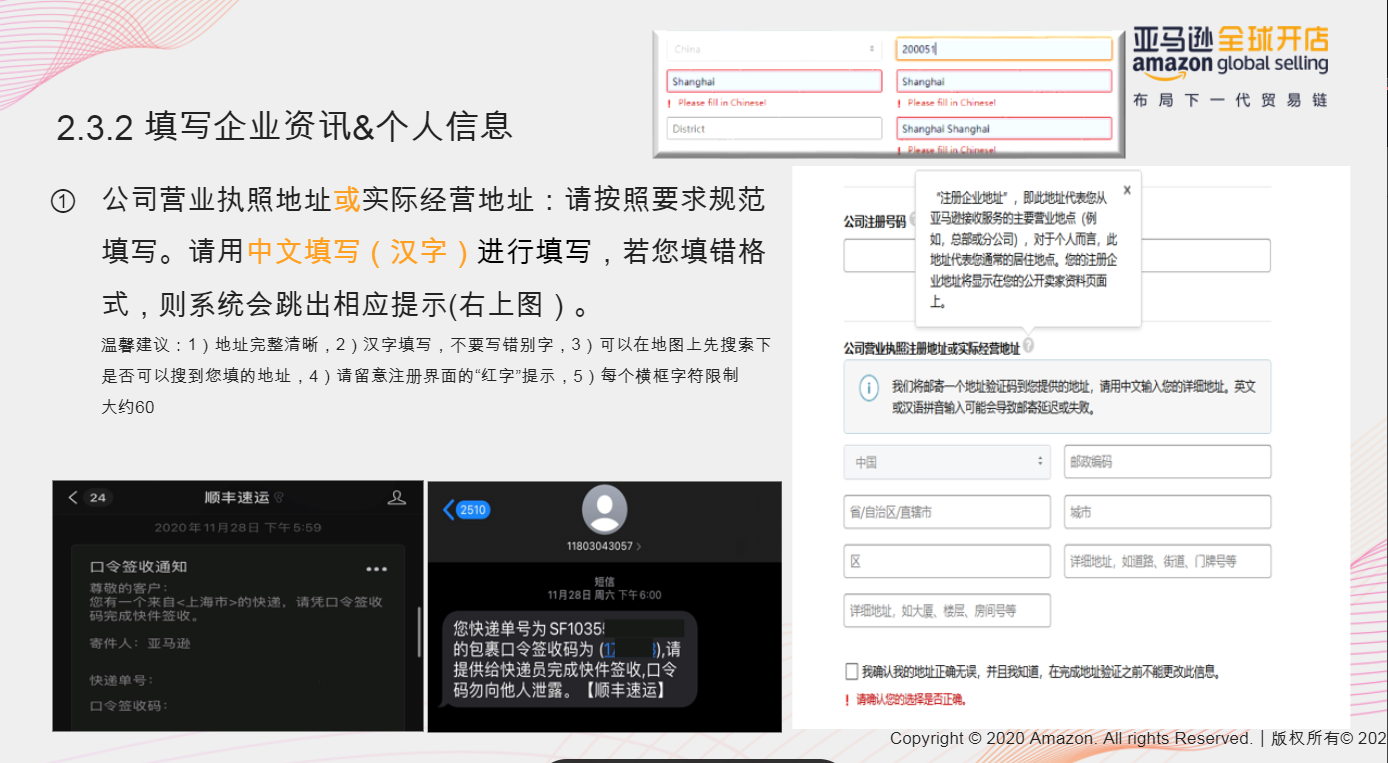This screenshot has height=763, width=1388.
Task: Open the 中国 country dropdown
Action: tap(945, 461)
